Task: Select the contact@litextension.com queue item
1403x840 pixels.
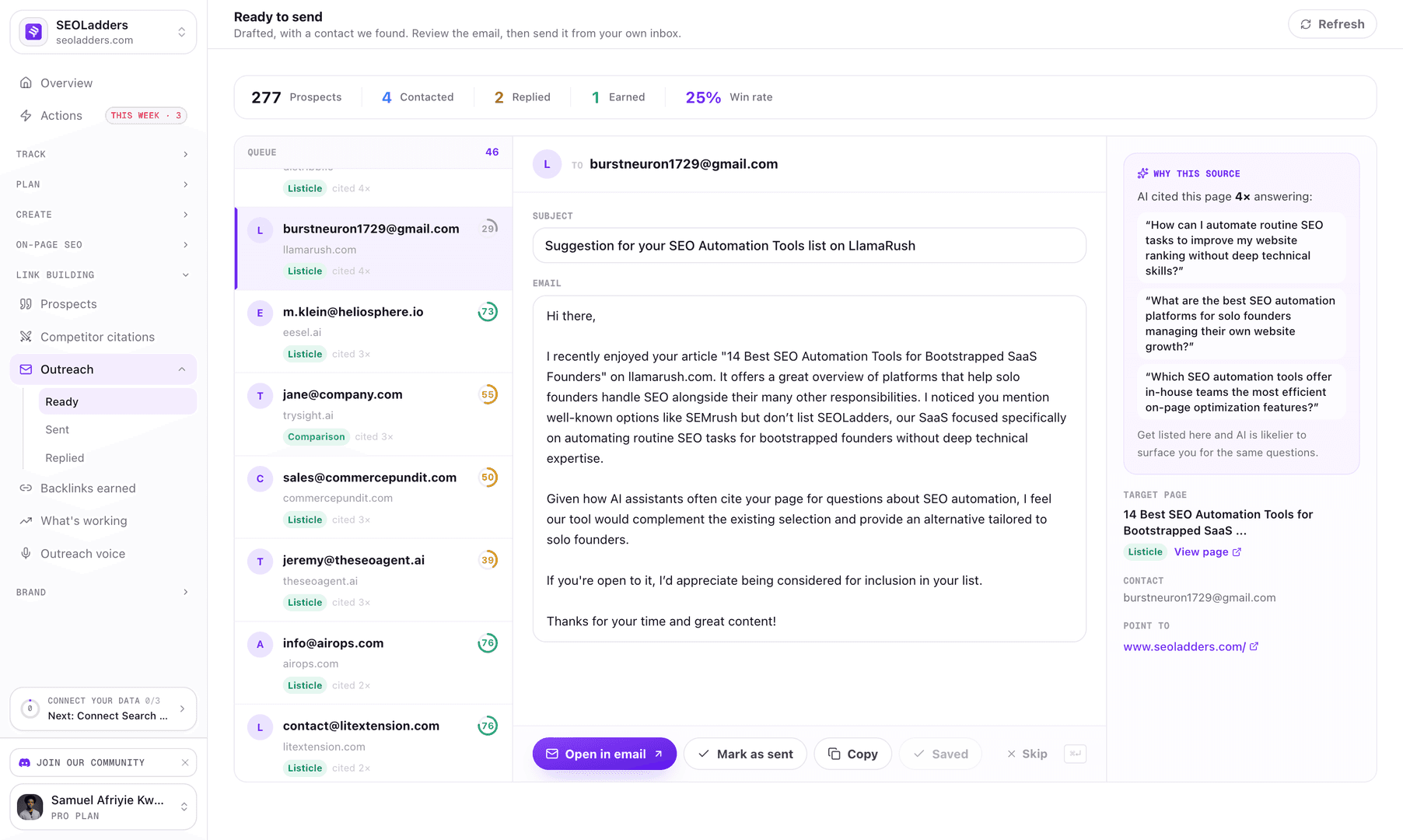Action: tap(373, 744)
